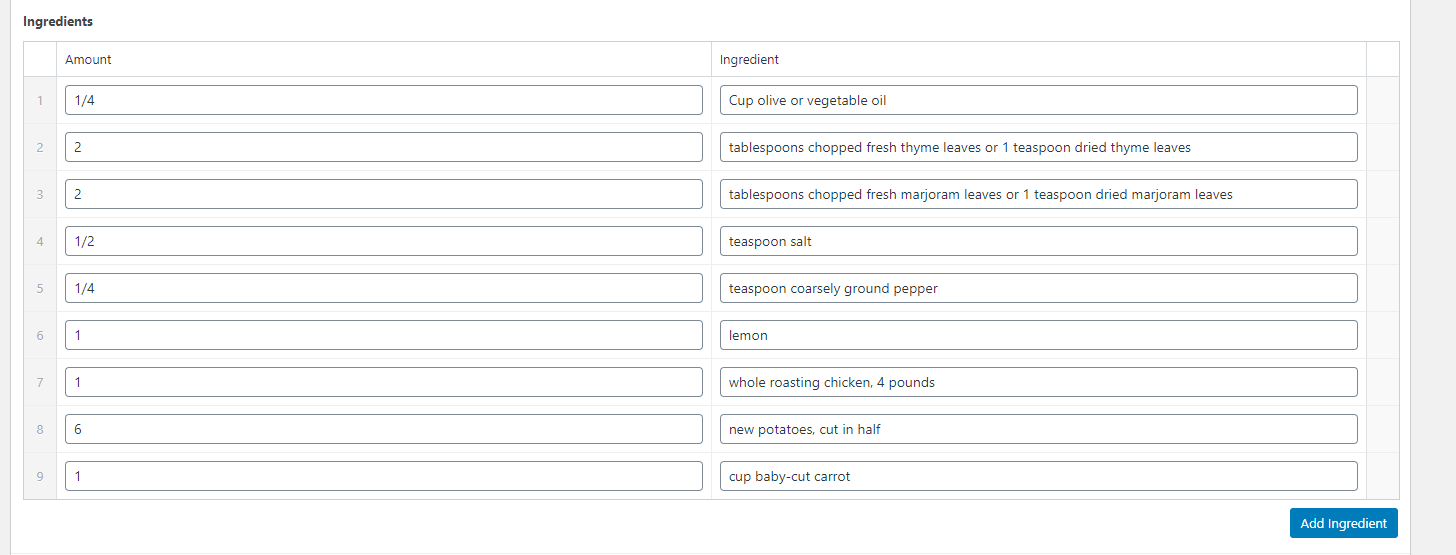1456x555 pixels.
Task: Edit the 'teaspoon coarsely ground pepper' field
Action: click(x=1038, y=288)
